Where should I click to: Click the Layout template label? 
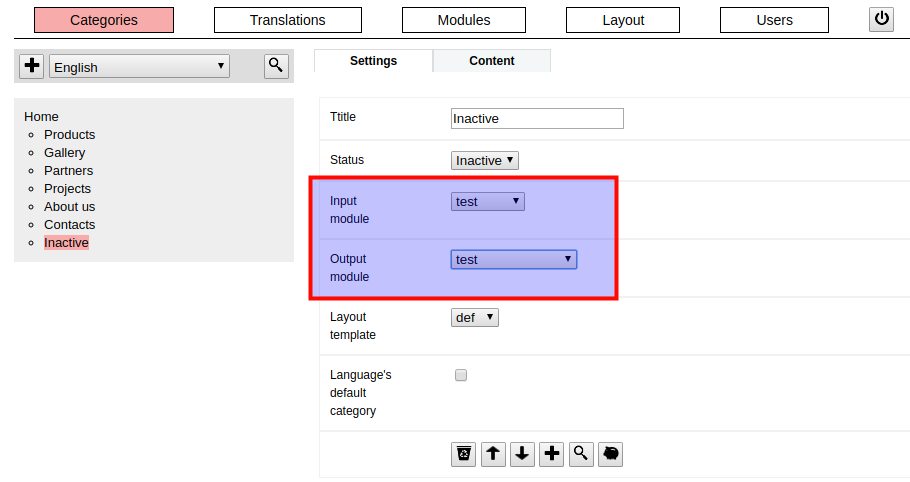point(353,325)
